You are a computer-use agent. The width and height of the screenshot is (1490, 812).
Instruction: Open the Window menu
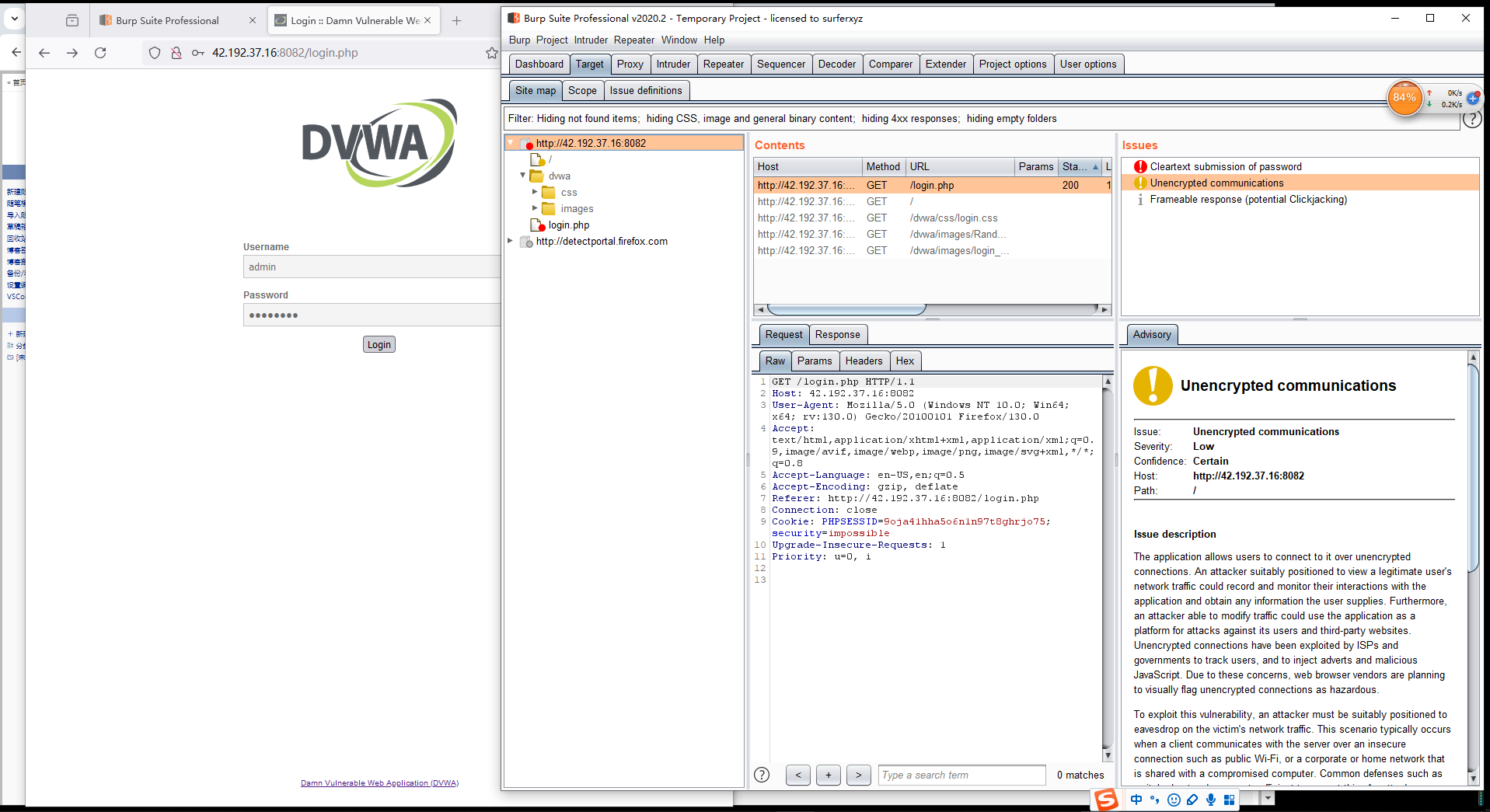point(679,40)
